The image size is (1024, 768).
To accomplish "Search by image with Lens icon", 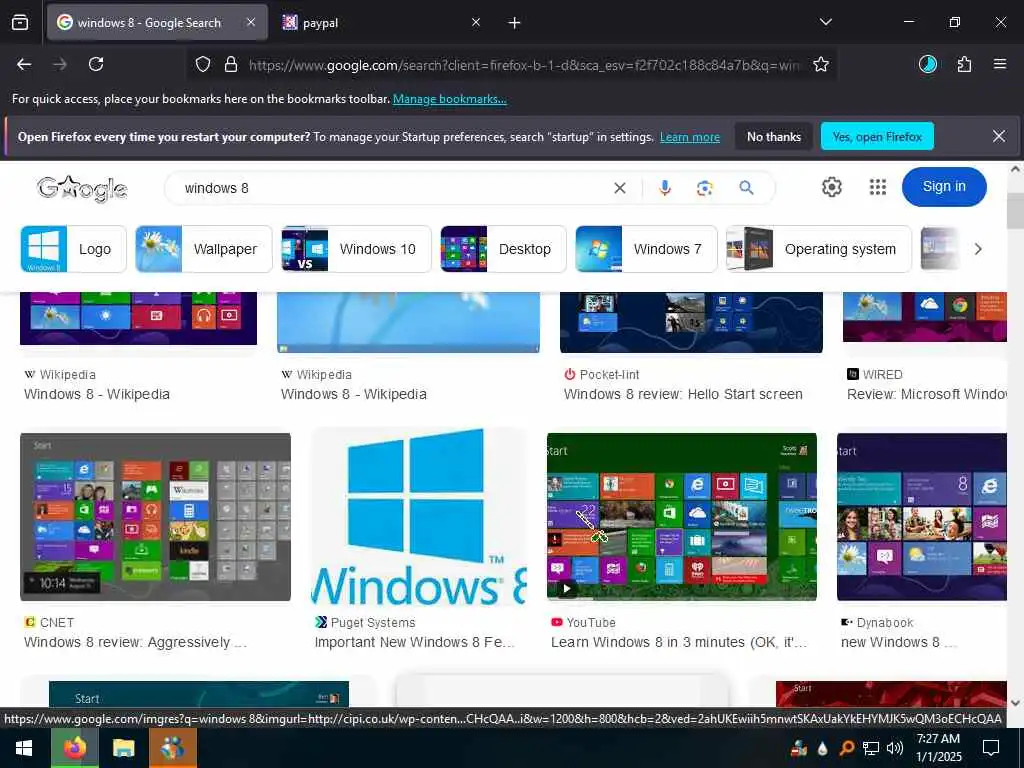I will point(705,188).
